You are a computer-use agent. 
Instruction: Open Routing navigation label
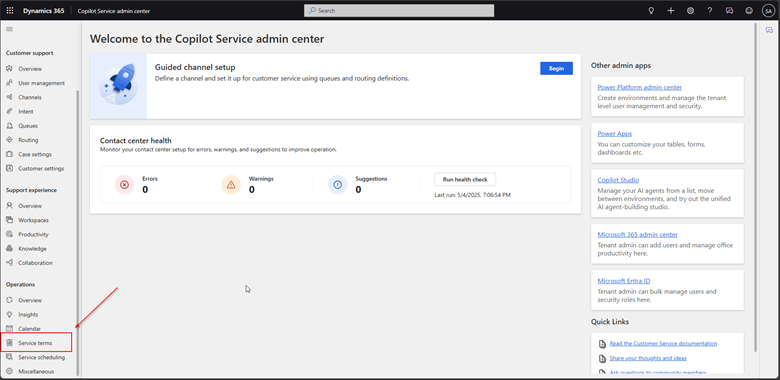coord(28,140)
